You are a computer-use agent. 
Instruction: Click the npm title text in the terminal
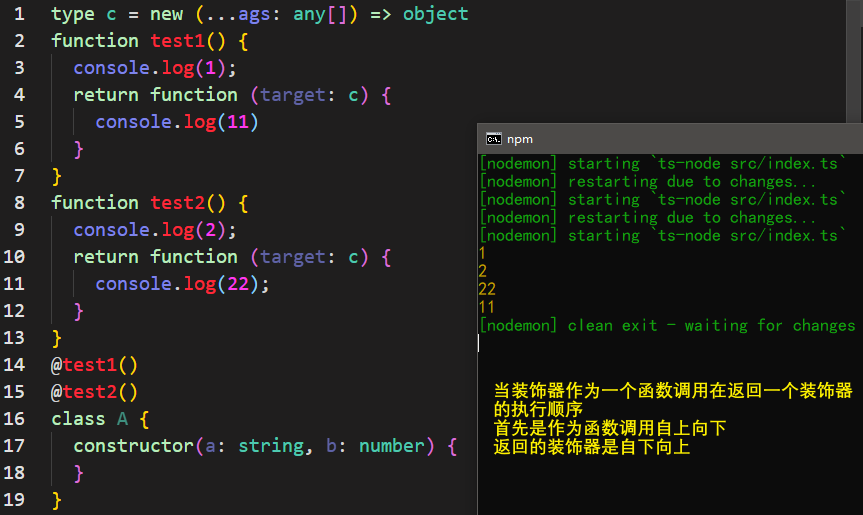(x=520, y=139)
